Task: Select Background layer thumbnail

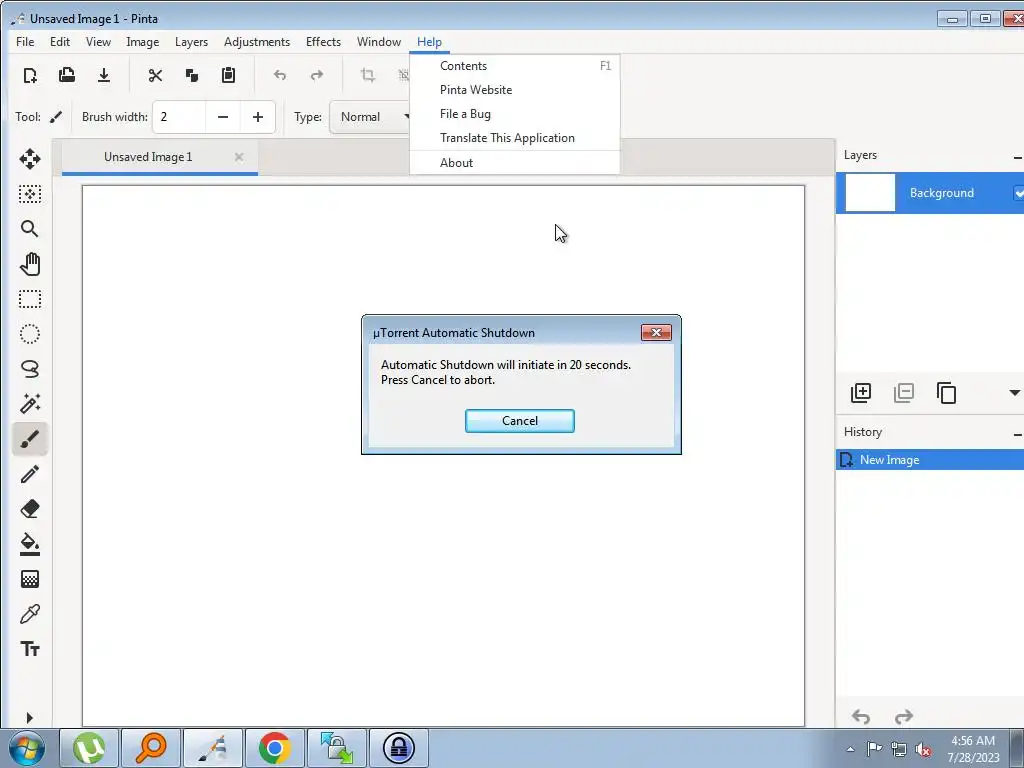Action: (x=870, y=193)
